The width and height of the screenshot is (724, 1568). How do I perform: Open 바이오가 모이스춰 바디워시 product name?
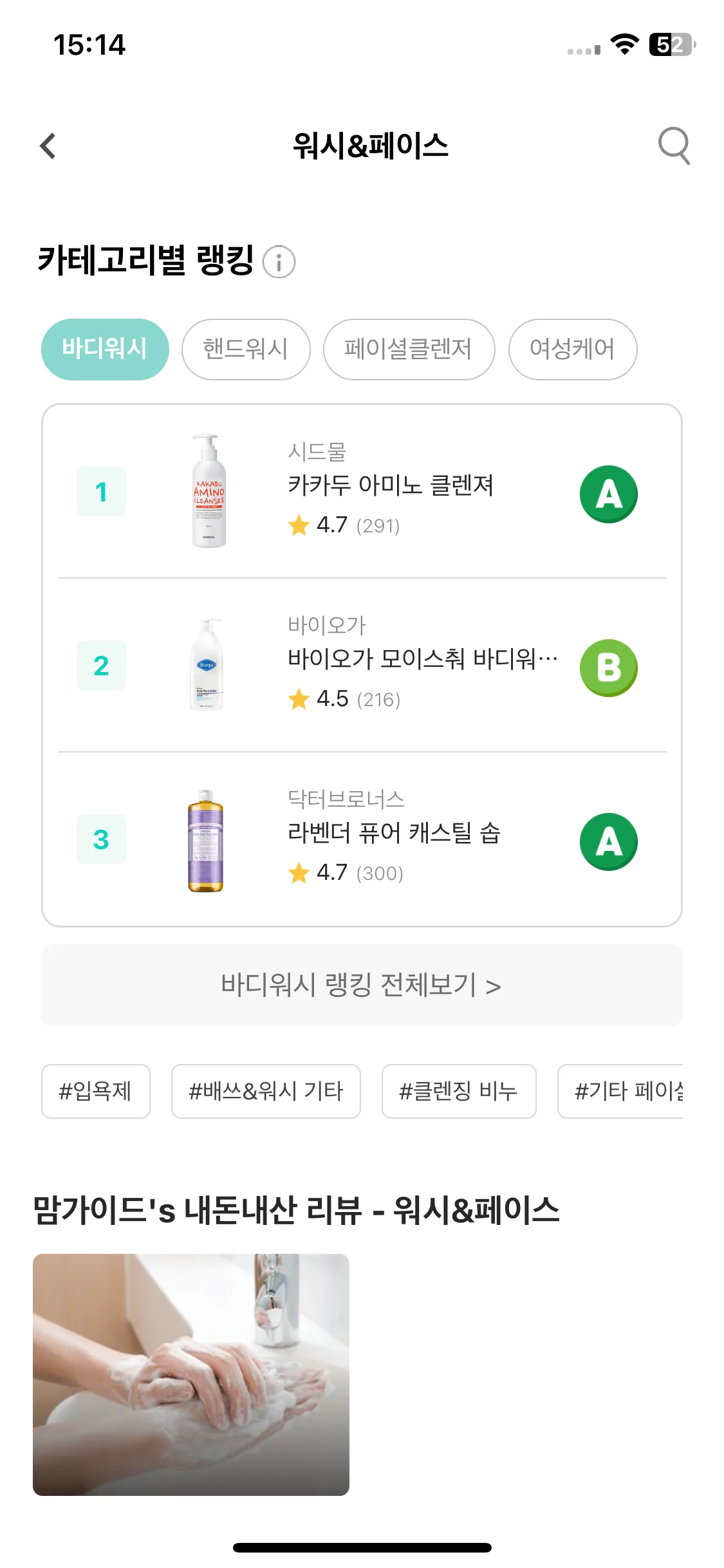422,659
